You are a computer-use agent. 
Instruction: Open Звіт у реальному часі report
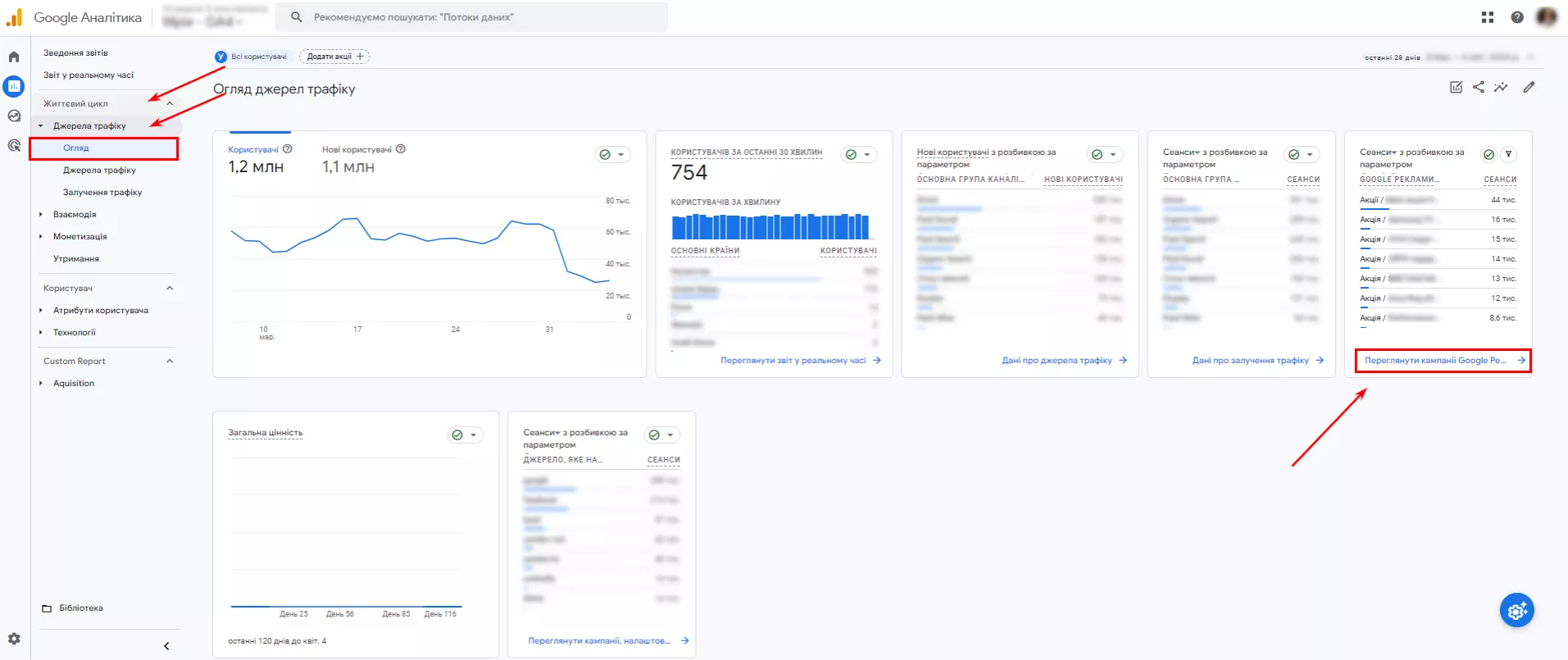pyautogui.click(x=89, y=75)
